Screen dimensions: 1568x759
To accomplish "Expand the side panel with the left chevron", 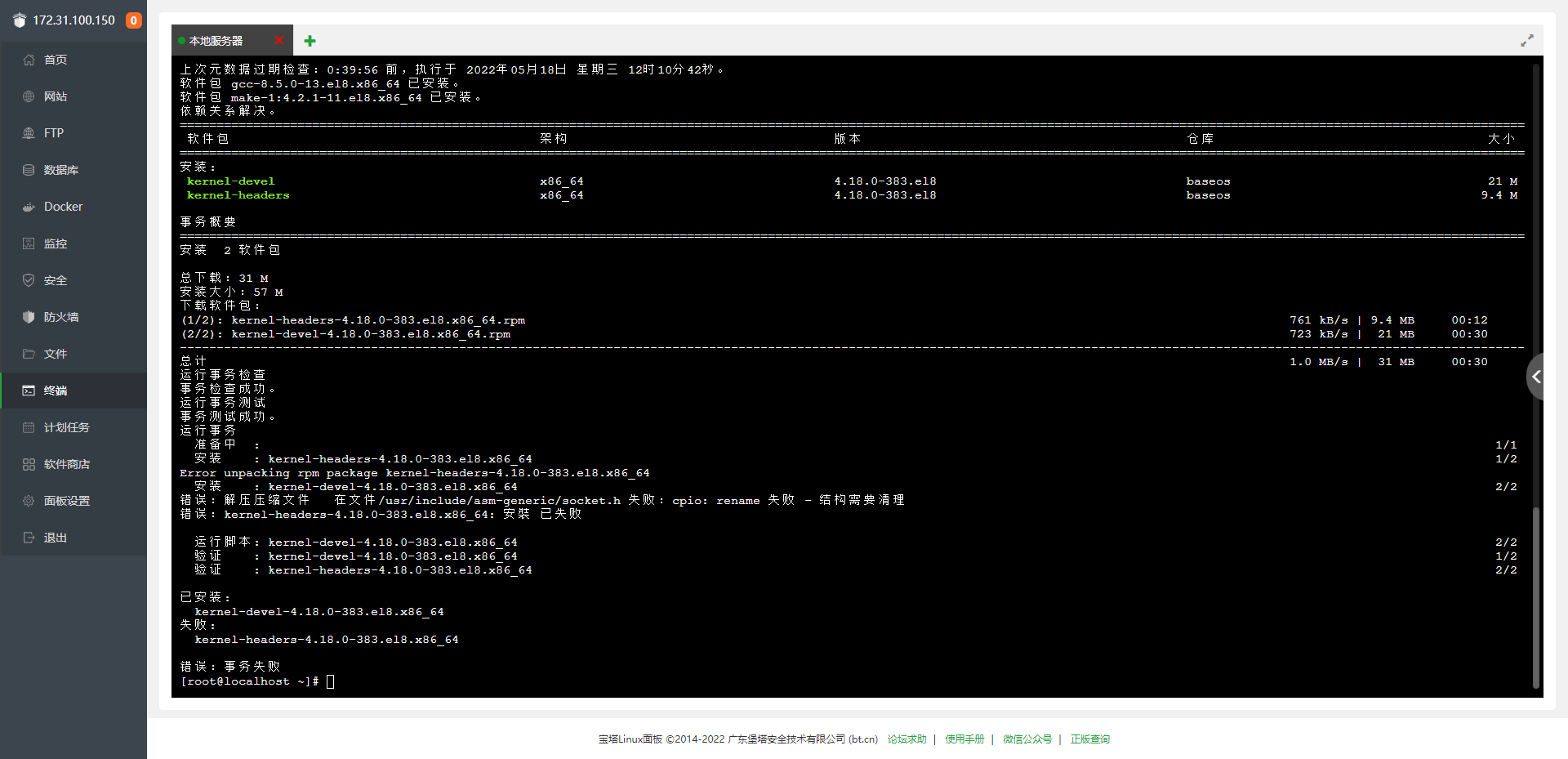I will pos(1535,377).
